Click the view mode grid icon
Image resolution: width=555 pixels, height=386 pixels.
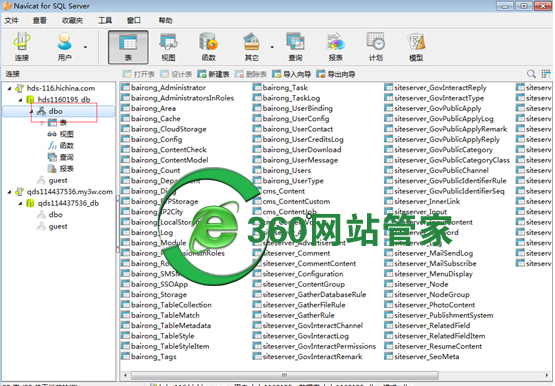pyautogui.click(x=546, y=74)
